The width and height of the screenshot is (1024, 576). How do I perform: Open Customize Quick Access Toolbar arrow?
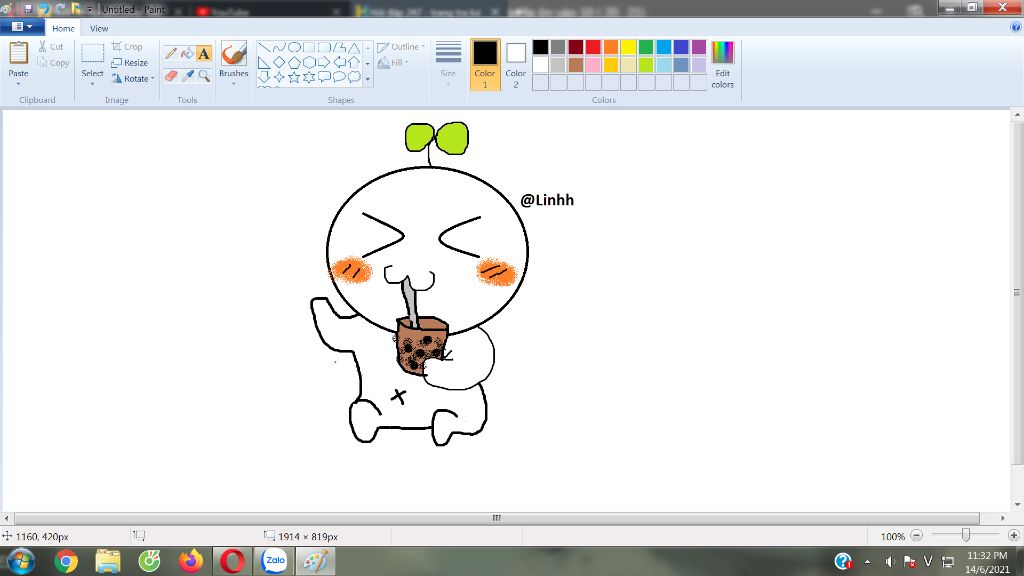90,9
